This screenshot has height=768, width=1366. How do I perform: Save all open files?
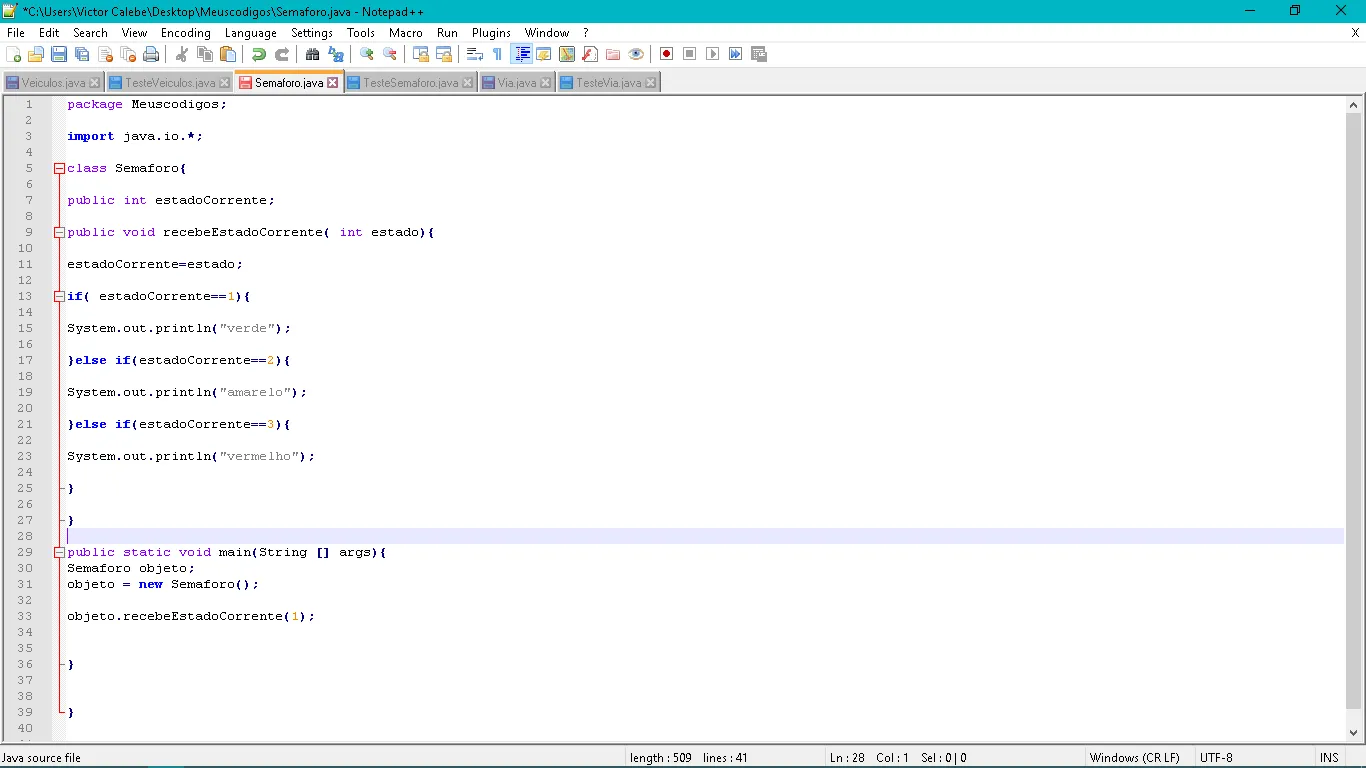[x=82, y=54]
